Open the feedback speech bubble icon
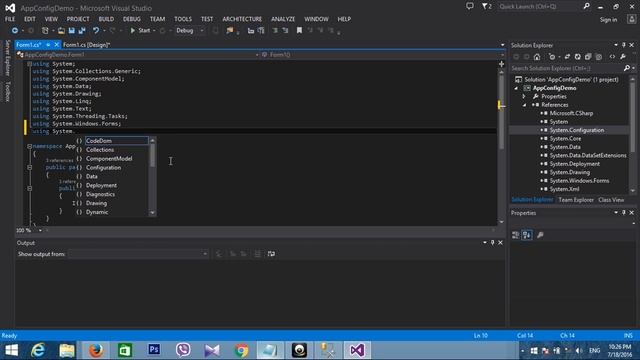640x360 pixels. [x=470, y=7]
